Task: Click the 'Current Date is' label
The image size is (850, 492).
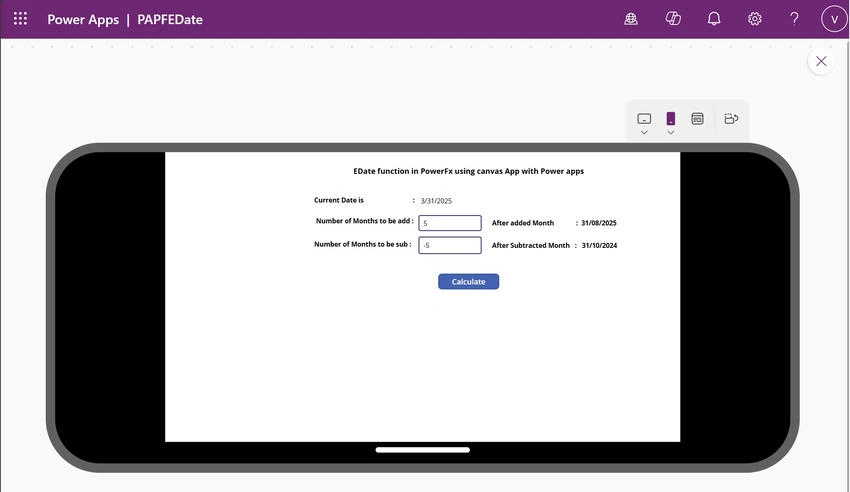Action: point(339,200)
